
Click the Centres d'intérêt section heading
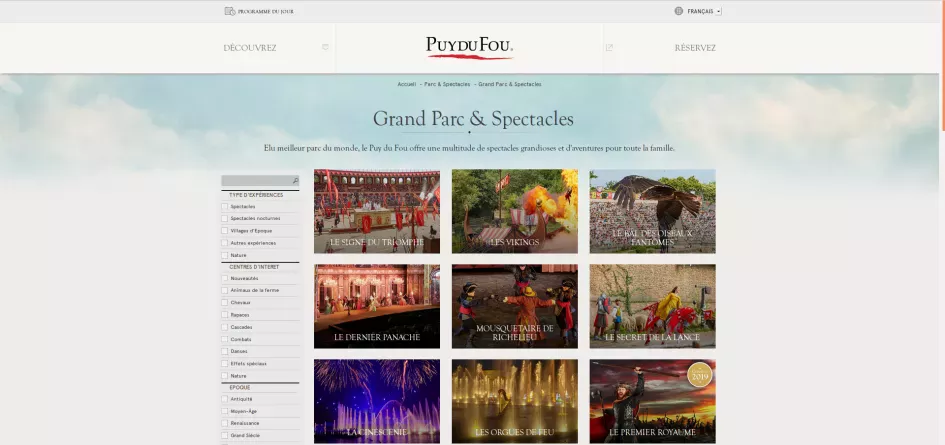254,267
